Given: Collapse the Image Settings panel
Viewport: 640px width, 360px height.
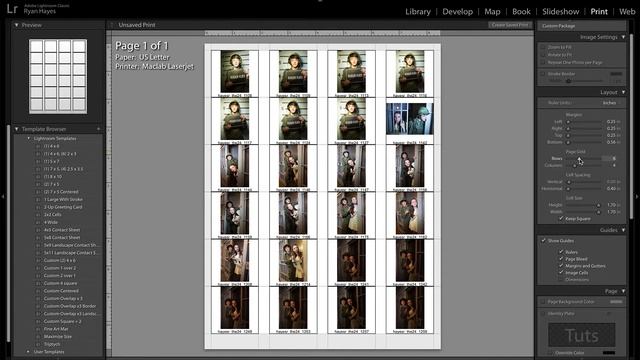Looking at the screenshot, I should tap(623, 37).
